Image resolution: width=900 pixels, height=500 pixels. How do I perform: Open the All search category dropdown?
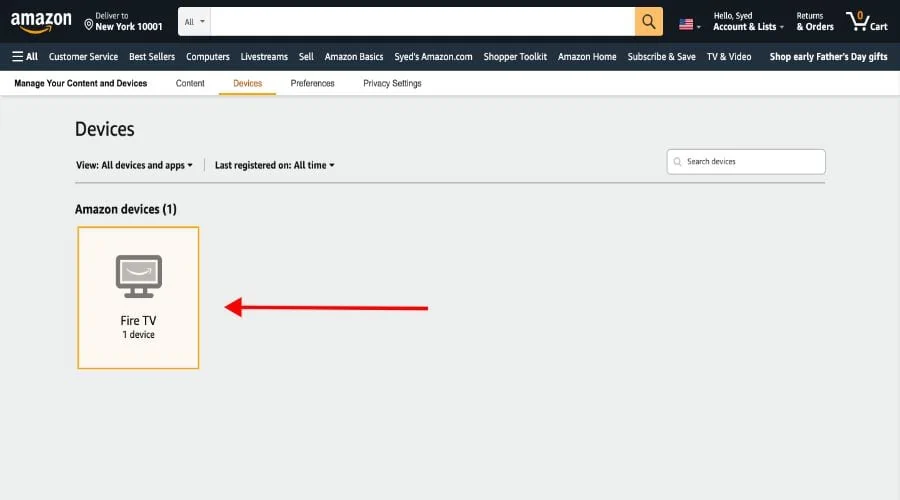(x=194, y=22)
